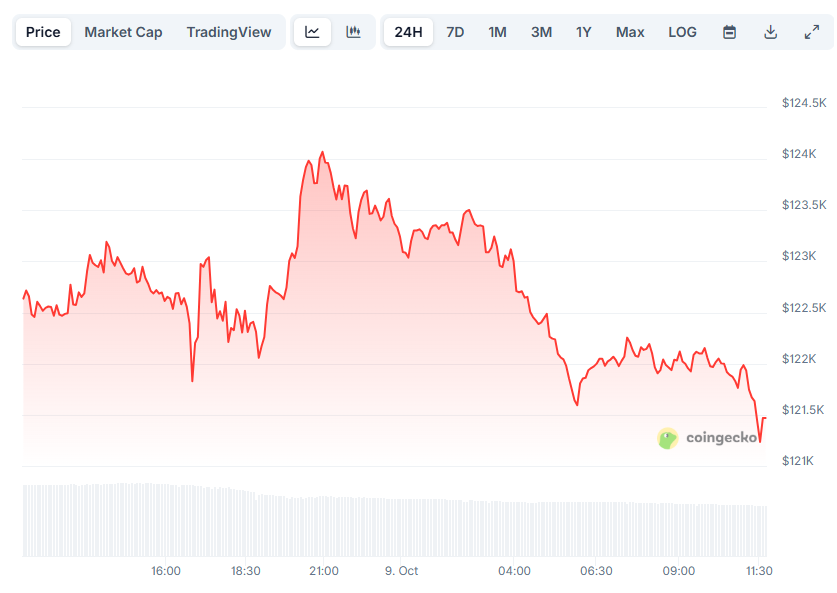Select the 24H time range
This screenshot has height=593, width=837.
pyautogui.click(x=408, y=32)
